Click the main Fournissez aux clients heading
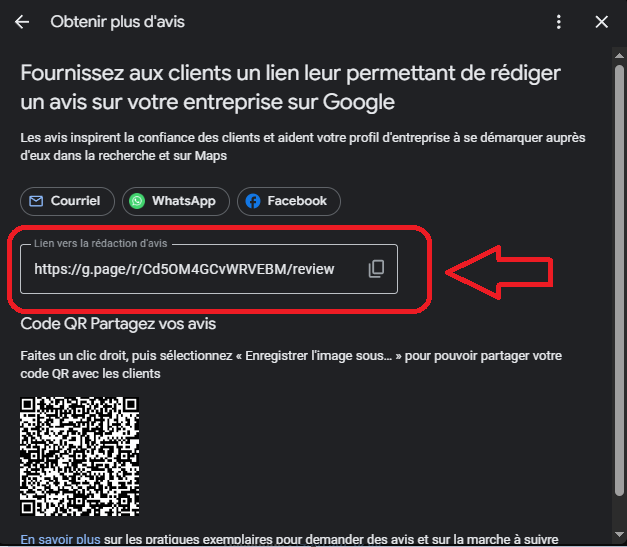The image size is (627, 547). 290,87
